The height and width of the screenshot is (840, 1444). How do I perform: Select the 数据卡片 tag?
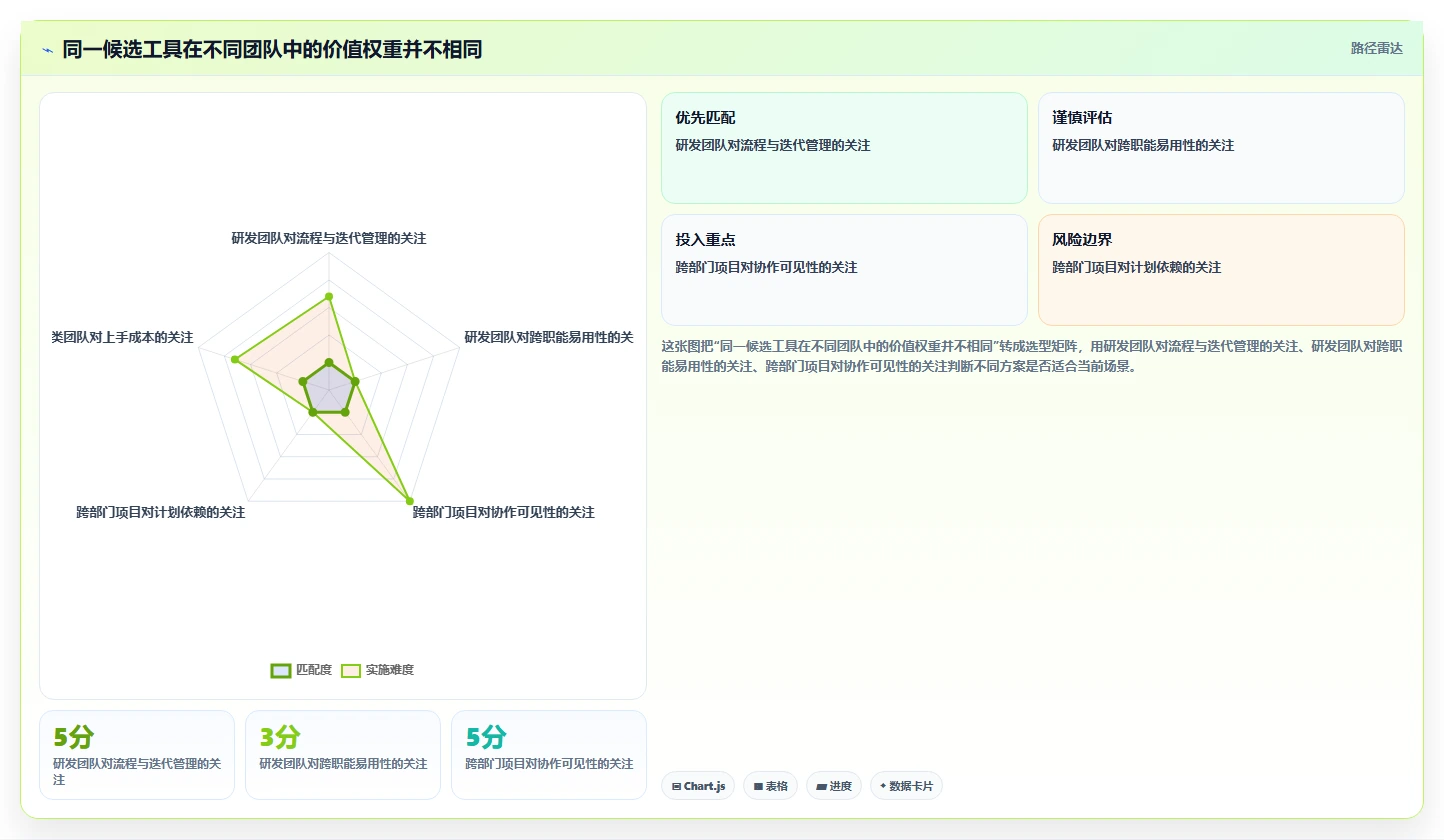[x=906, y=786]
